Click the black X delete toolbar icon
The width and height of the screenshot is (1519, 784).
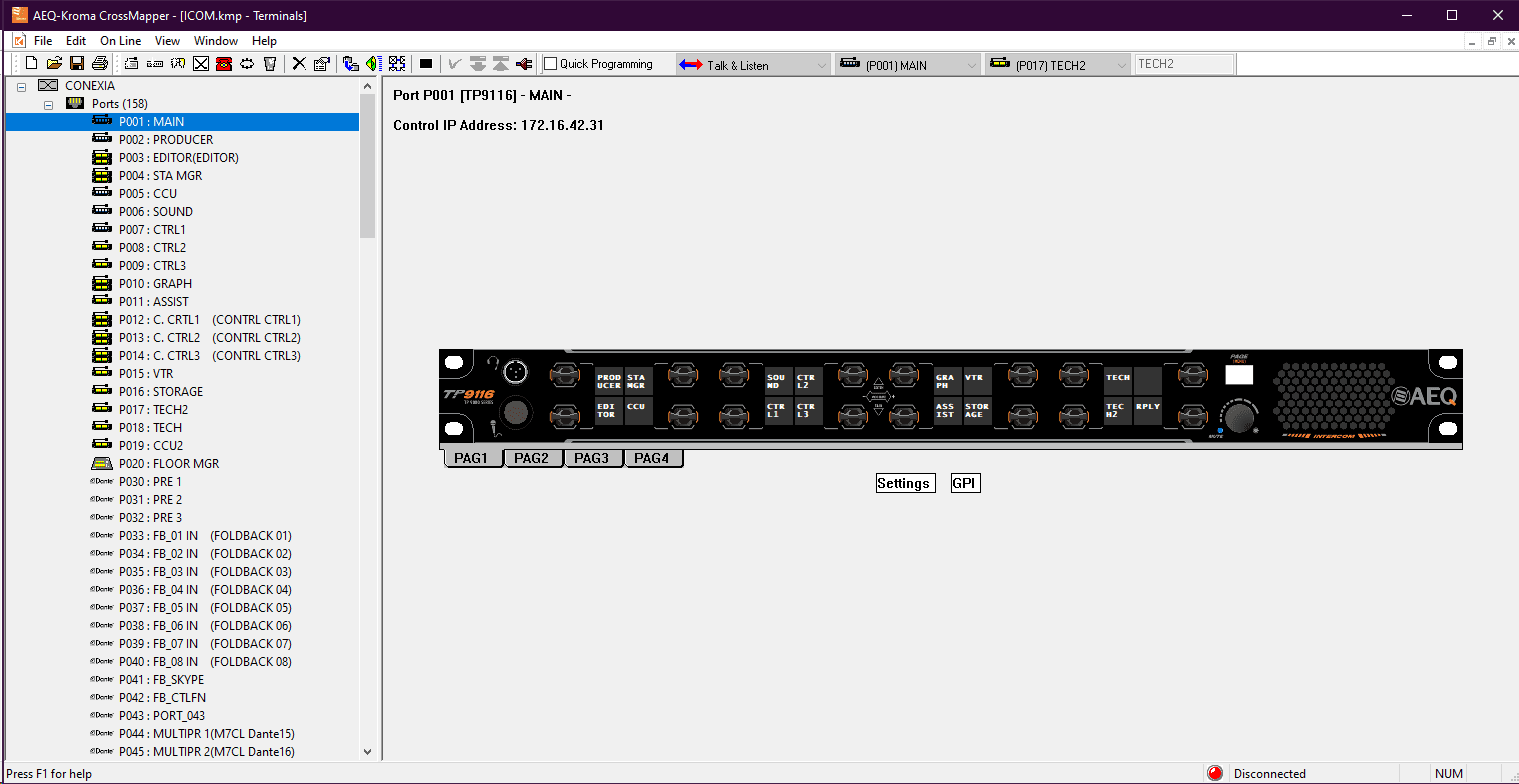pos(299,64)
